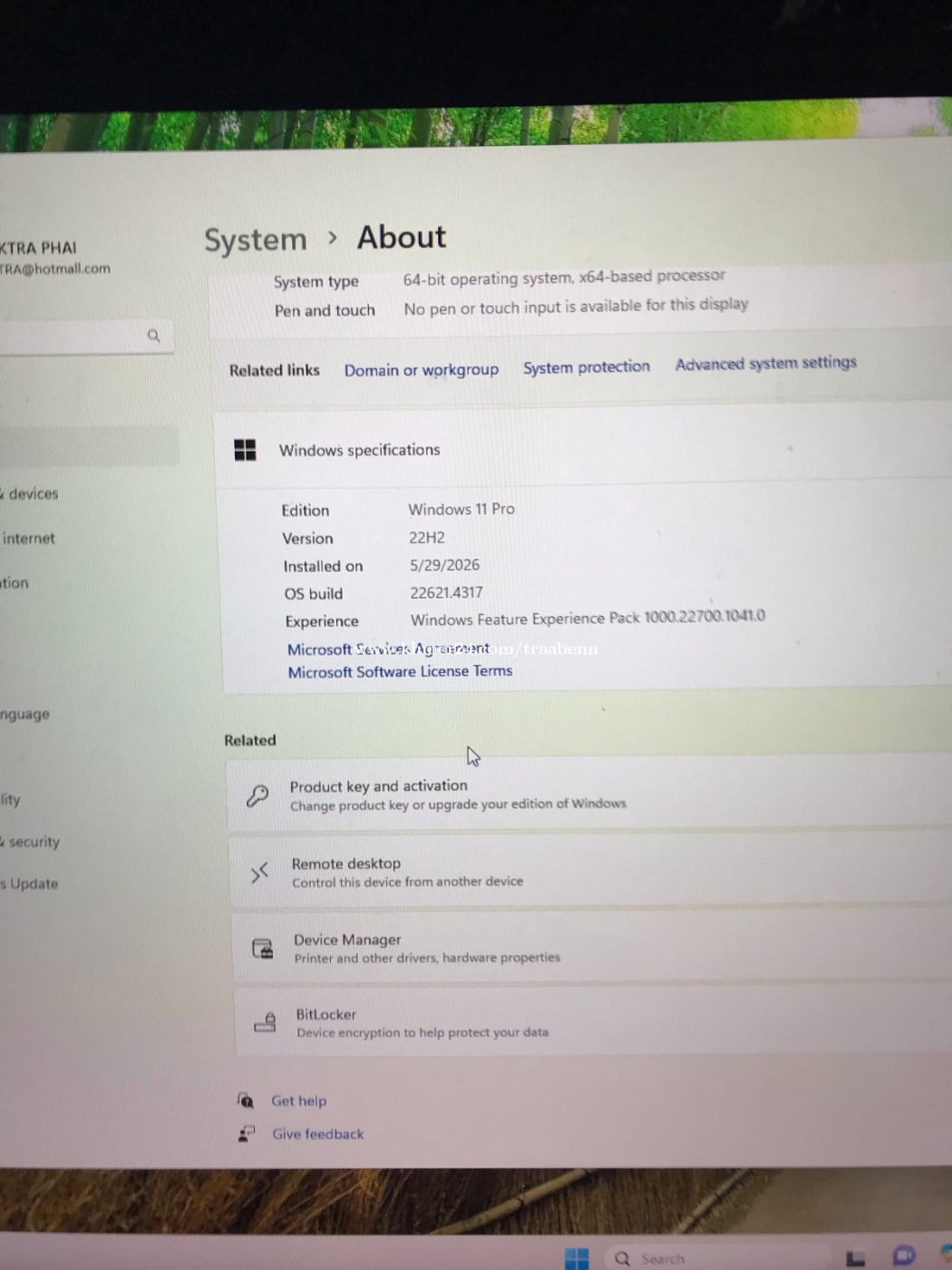
Task: Click the Device Manager icon
Action: pos(262,949)
